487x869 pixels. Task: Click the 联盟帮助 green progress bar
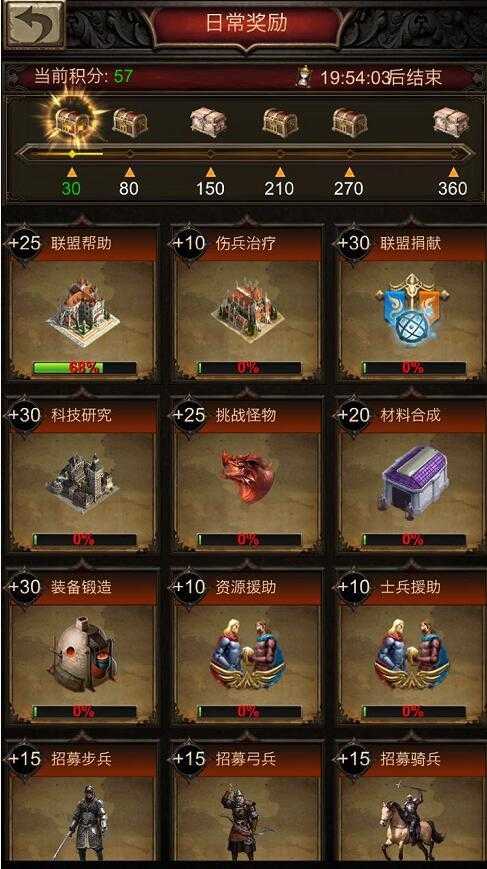[84, 367]
